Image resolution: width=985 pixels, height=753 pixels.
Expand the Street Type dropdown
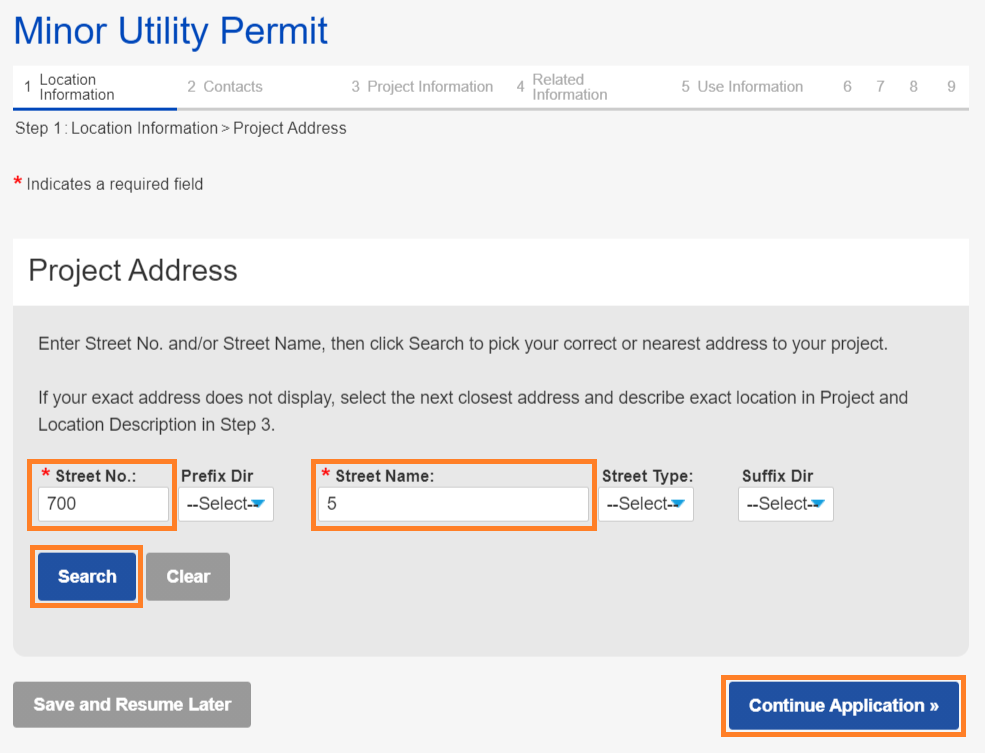point(646,504)
